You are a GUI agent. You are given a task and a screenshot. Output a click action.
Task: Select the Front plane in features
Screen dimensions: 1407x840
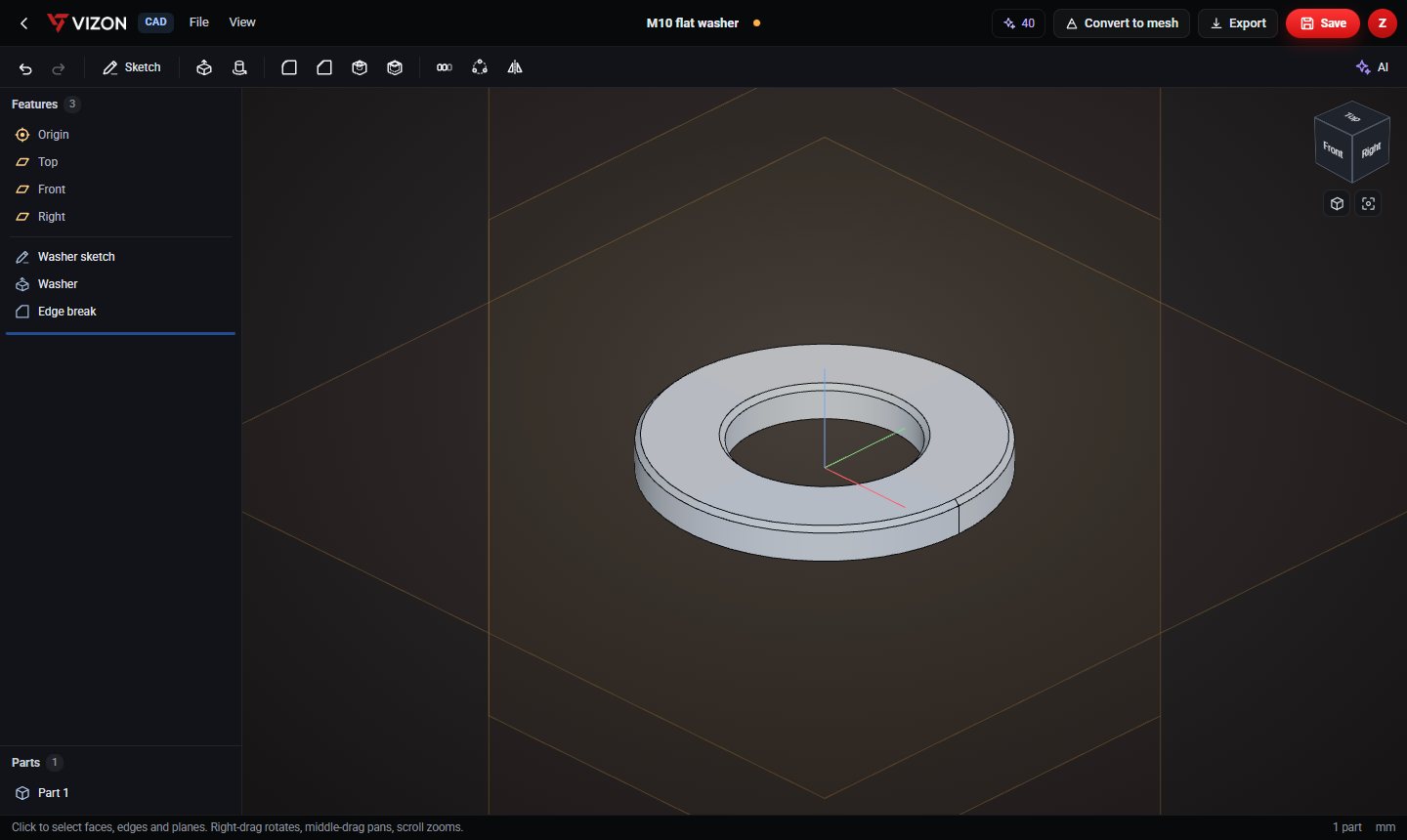click(120, 189)
